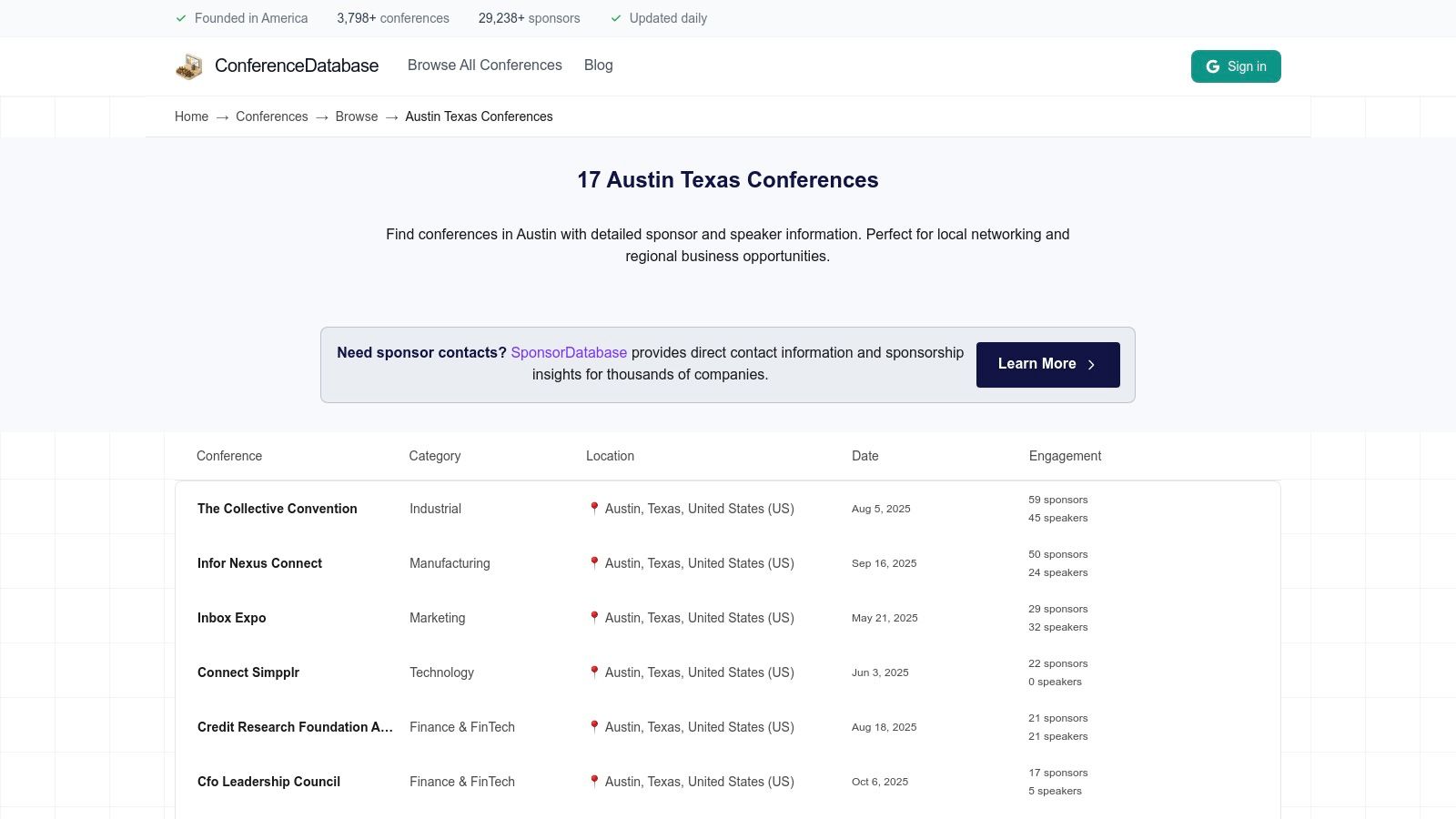Open the SponsorDatabase link

[x=569, y=353]
